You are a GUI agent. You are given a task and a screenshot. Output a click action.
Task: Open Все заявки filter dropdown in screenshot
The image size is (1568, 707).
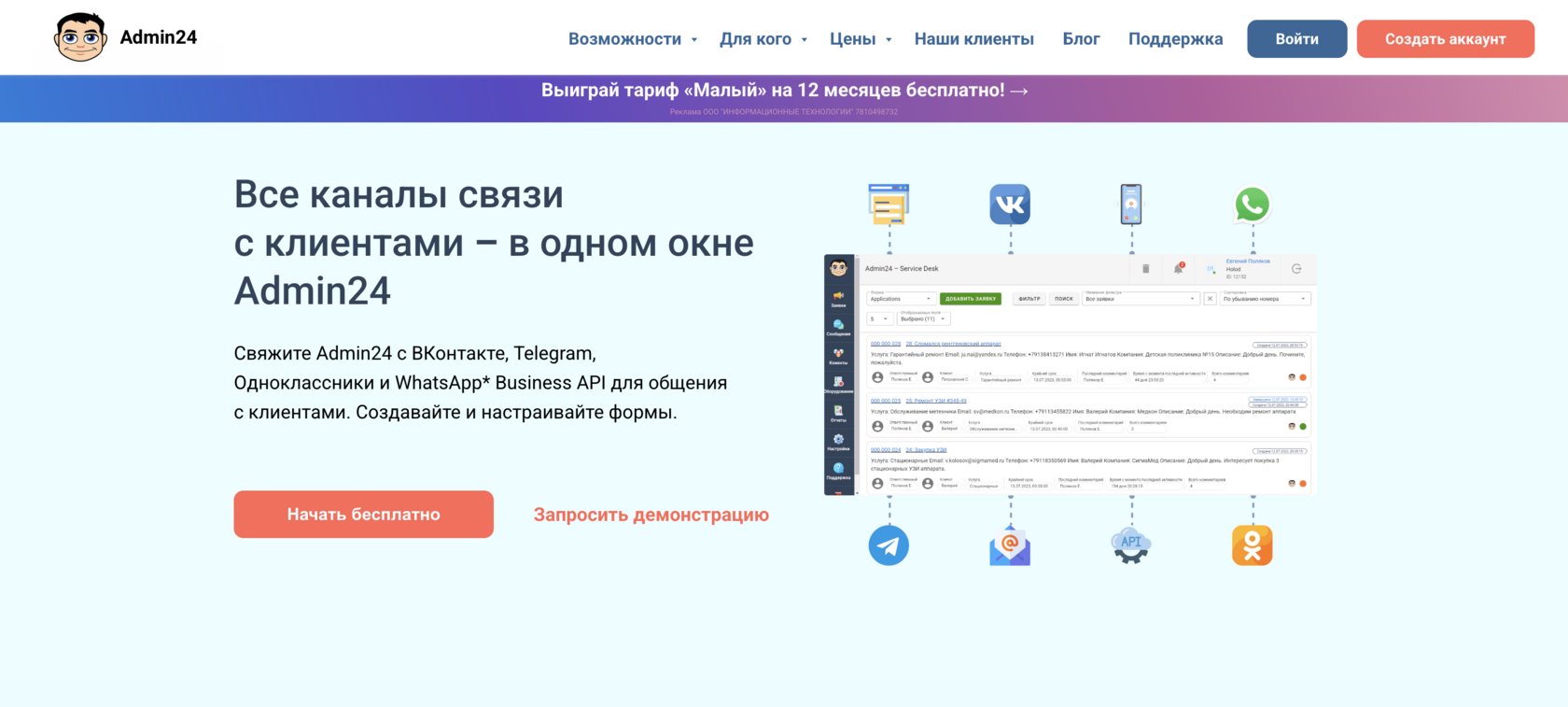(1140, 298)
